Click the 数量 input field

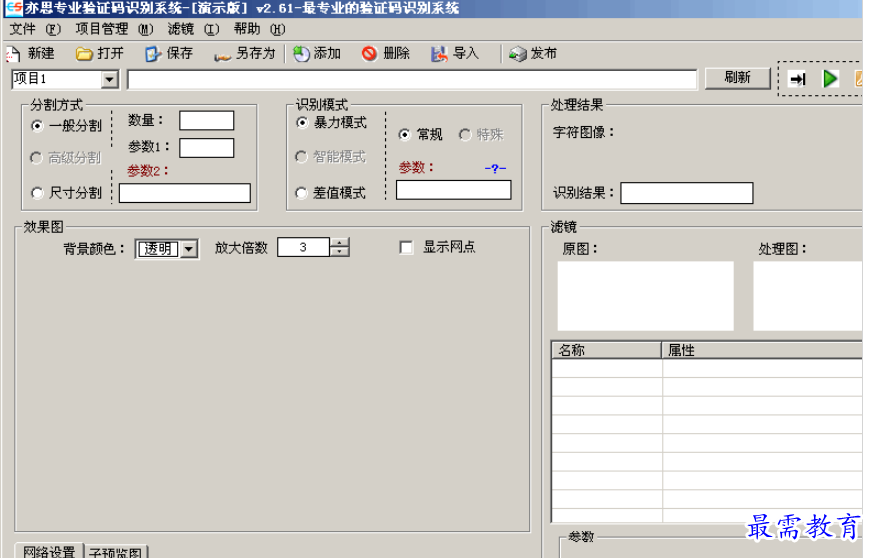(207, 120)
